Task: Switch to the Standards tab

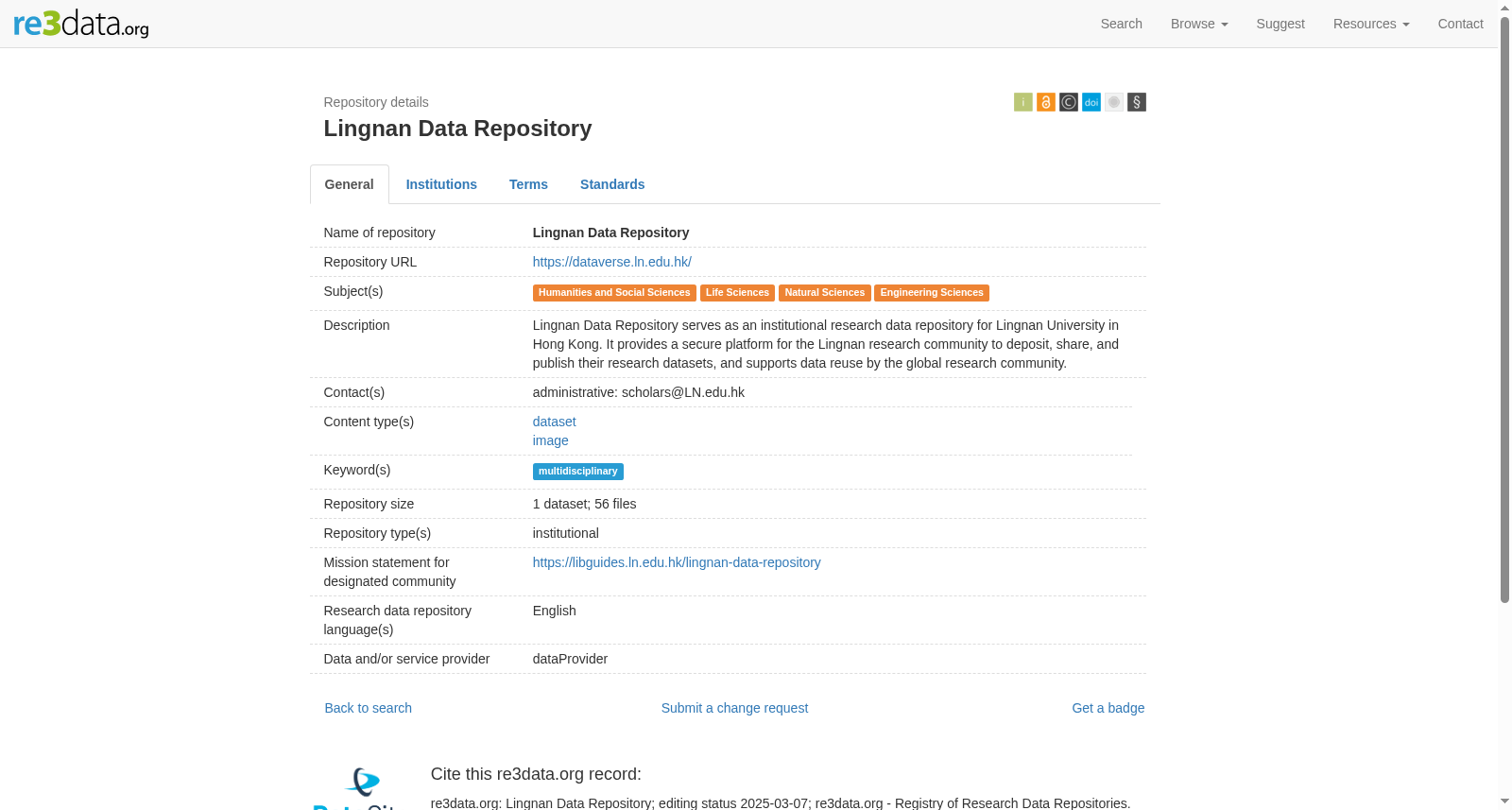Action: [612, 184]
